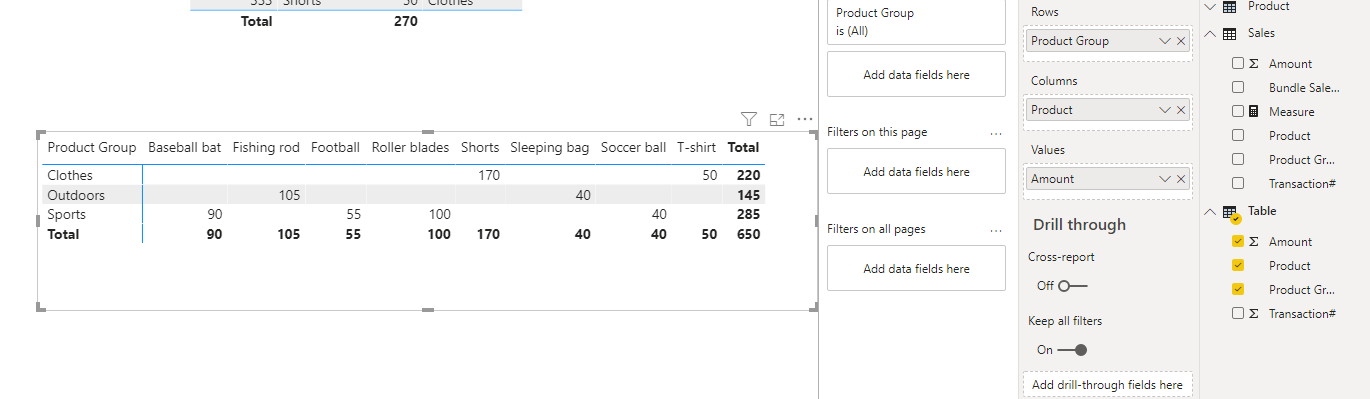Check the Transaction# checkbox under Sales
The height and width of the screenshot is (399, 1370).
(x=1238, y=183)
